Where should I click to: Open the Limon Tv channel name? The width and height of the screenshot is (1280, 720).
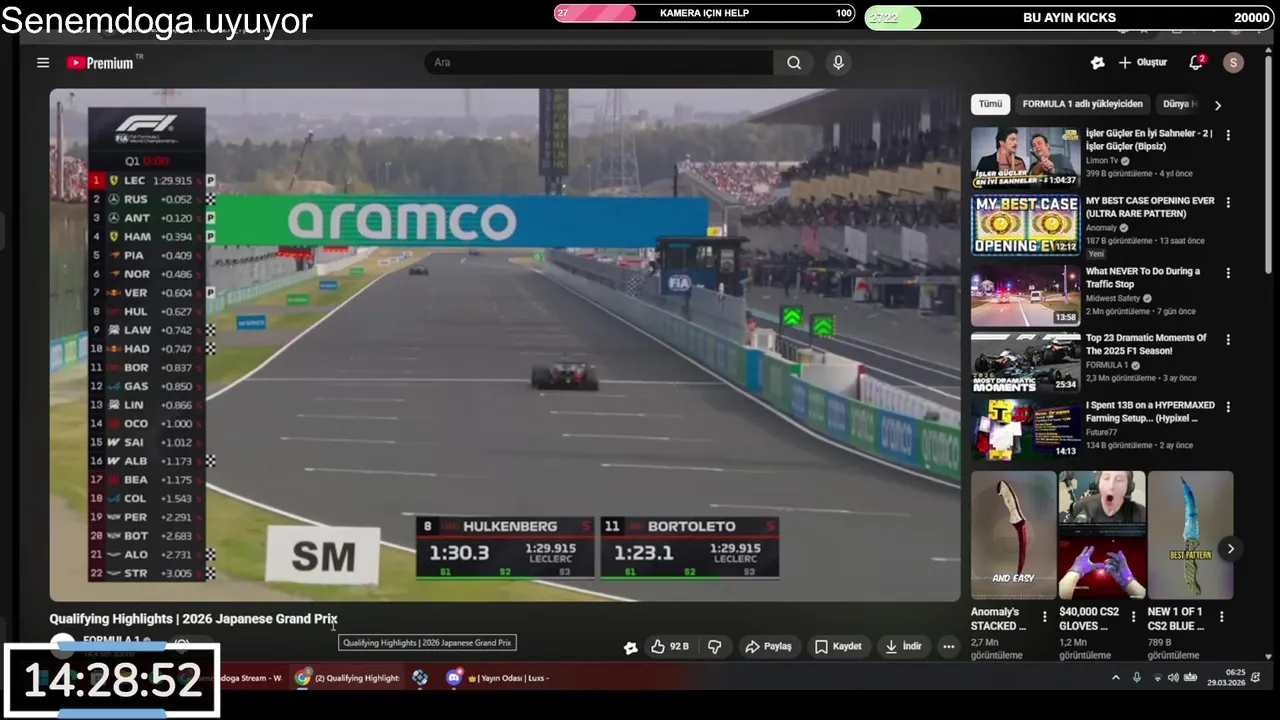(1103, 161)
